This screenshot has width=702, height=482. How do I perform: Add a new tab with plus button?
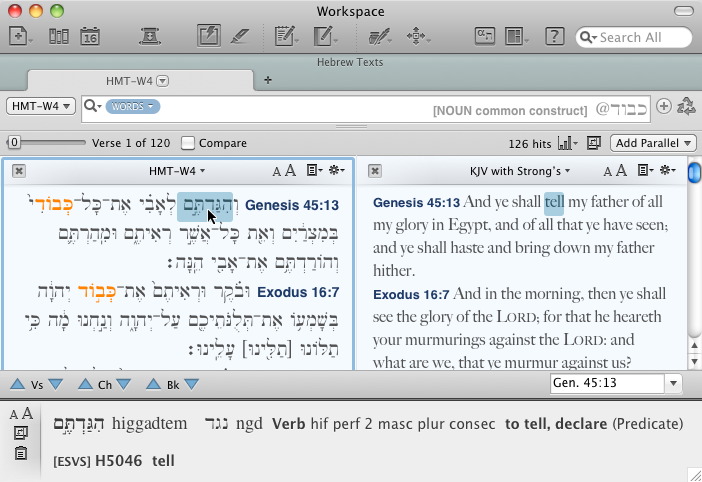(268, 80)
